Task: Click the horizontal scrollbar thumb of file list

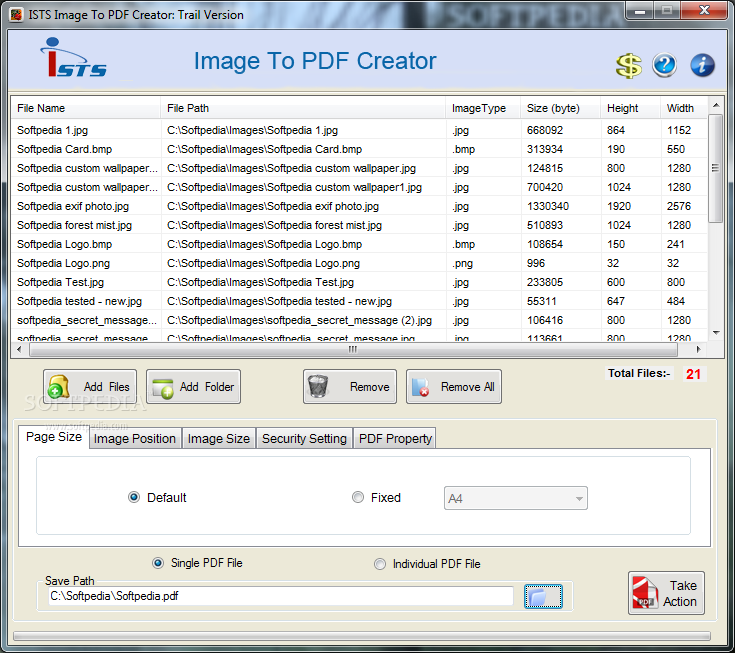Action: pos(353,349)
